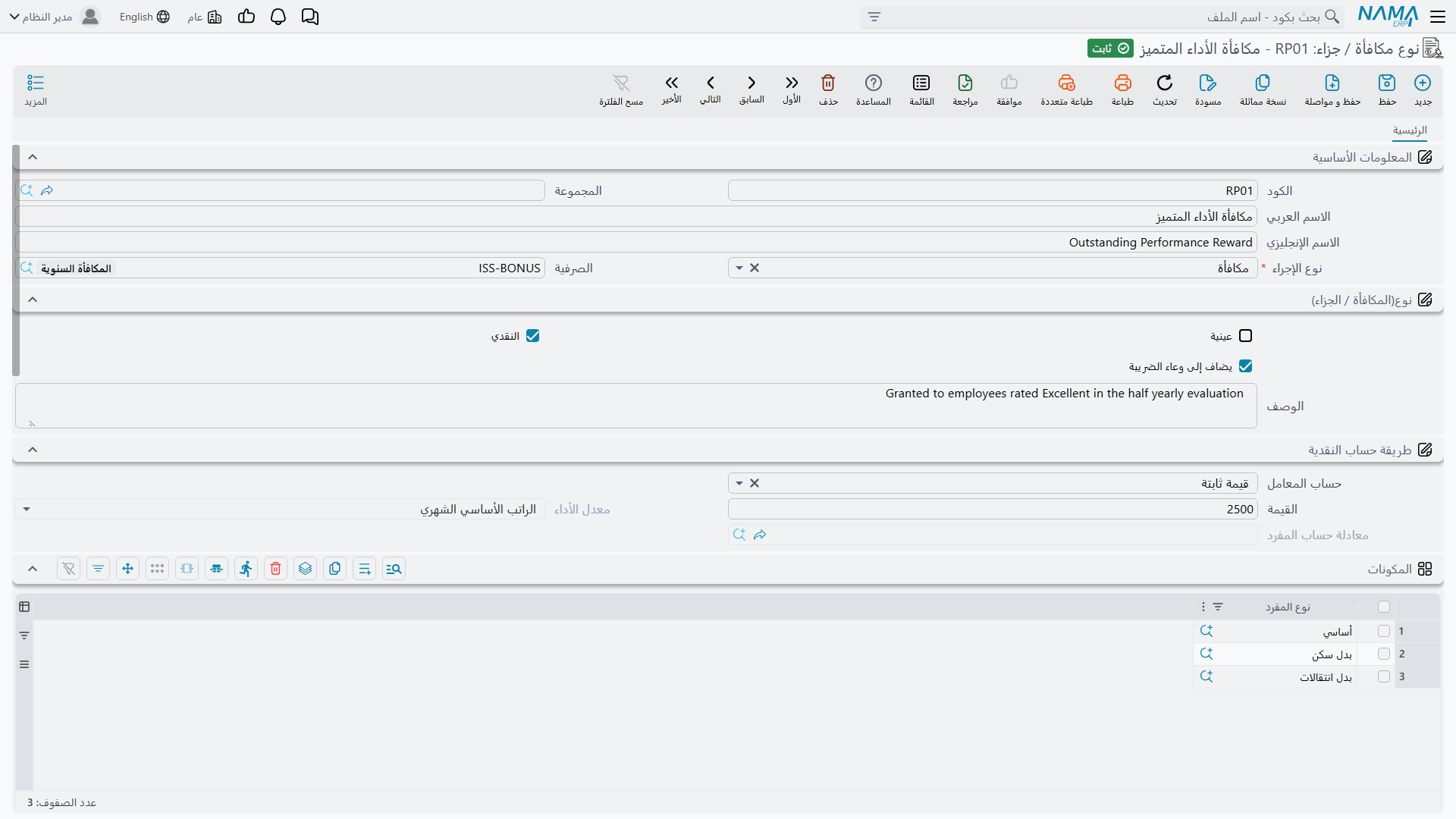Collapse the نوع(المكافأة / الجزاء) section
1456x819 pixels.
pos(33,300)
